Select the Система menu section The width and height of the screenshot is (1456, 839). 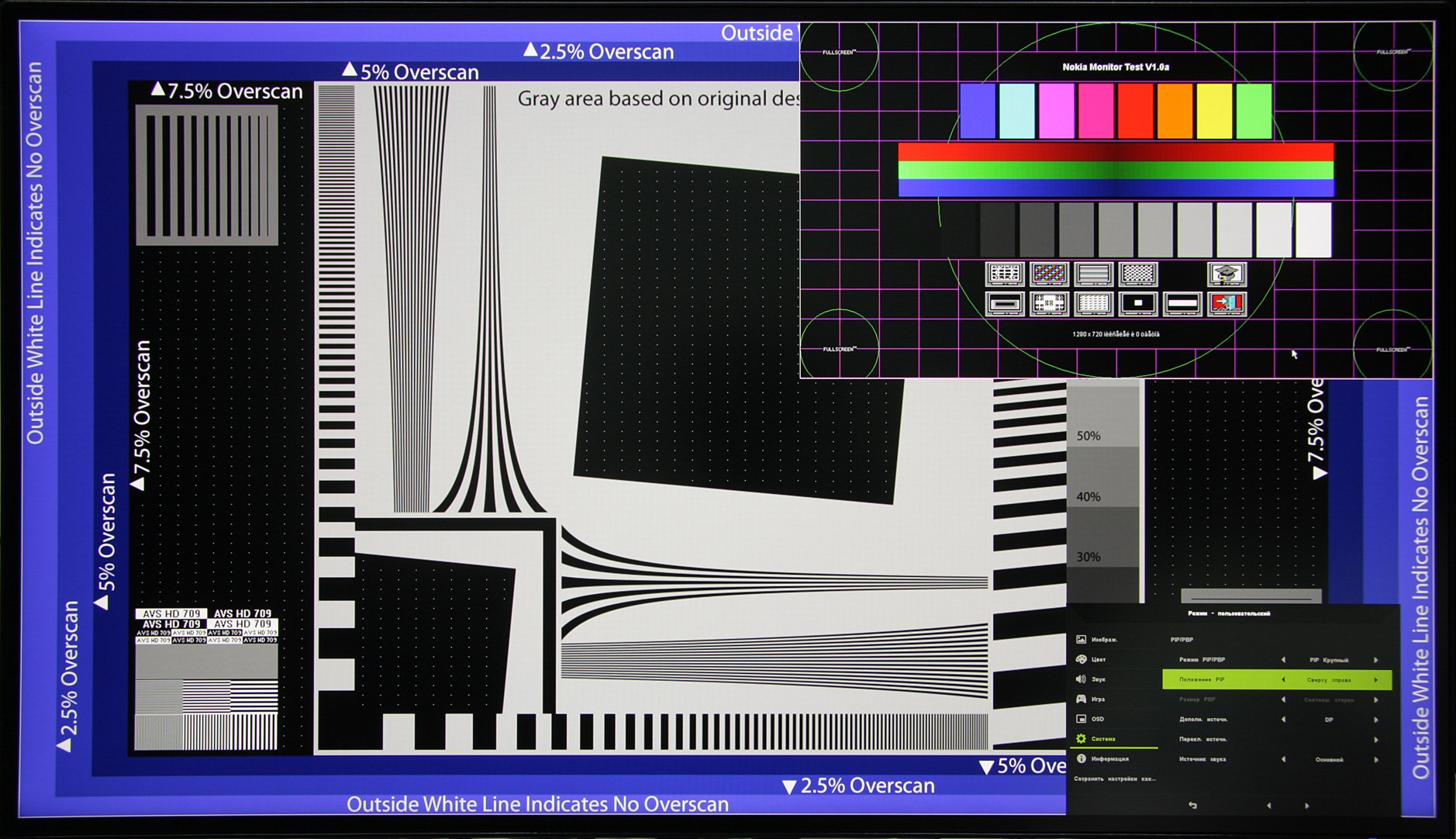coord(1095,739)
